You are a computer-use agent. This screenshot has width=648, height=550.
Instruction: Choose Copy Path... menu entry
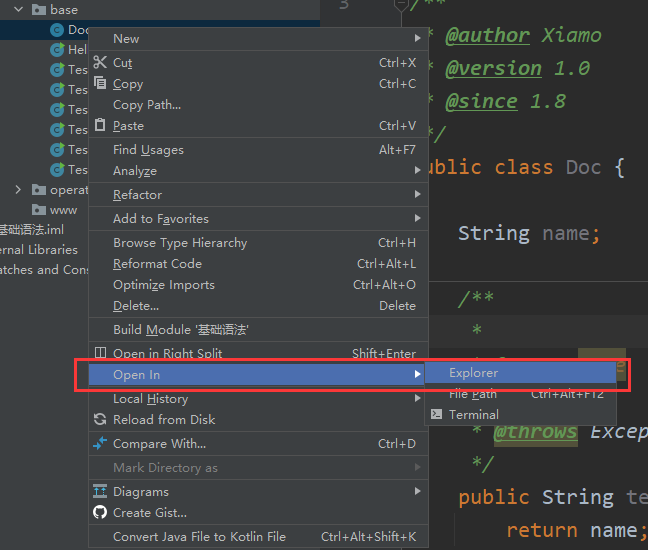pos(259,105)
